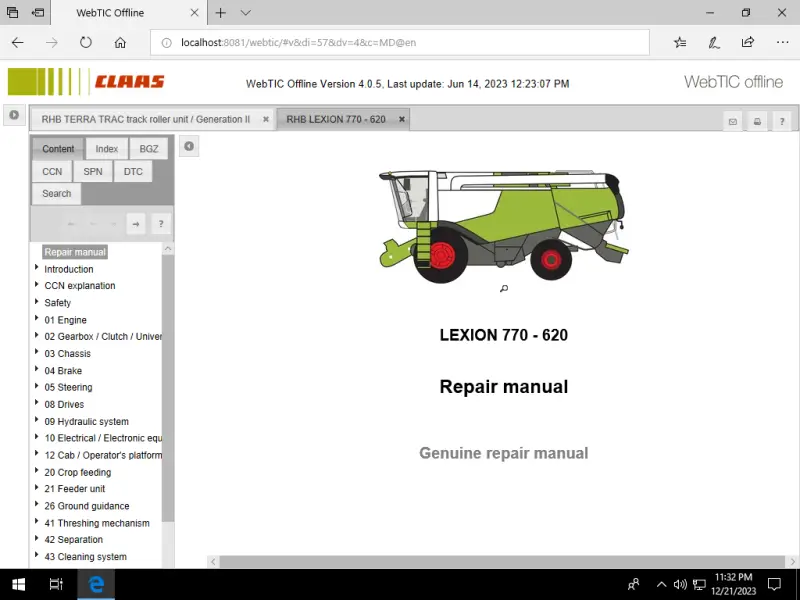Click the print icon above the document
The height and width of the screenshot is (600, 800).
click(x=757, y=120)
